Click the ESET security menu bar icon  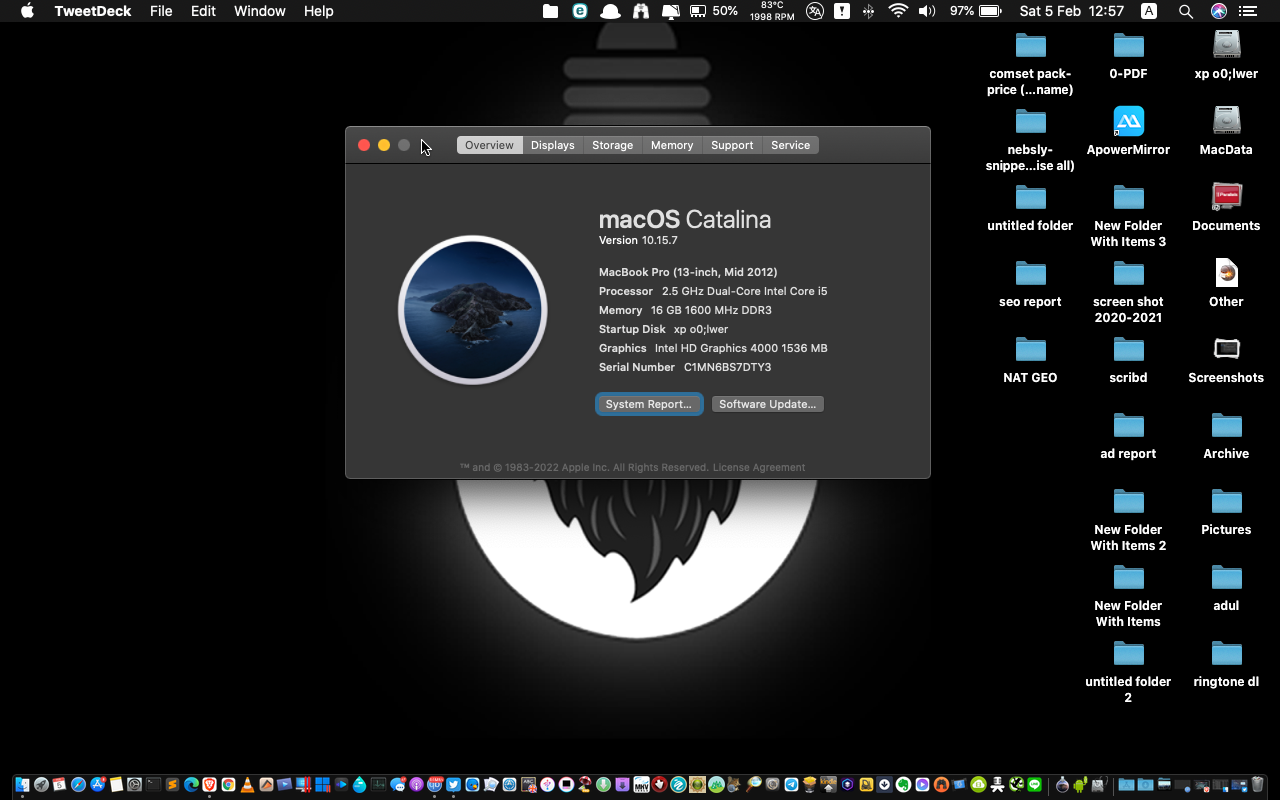coord(580,11)
